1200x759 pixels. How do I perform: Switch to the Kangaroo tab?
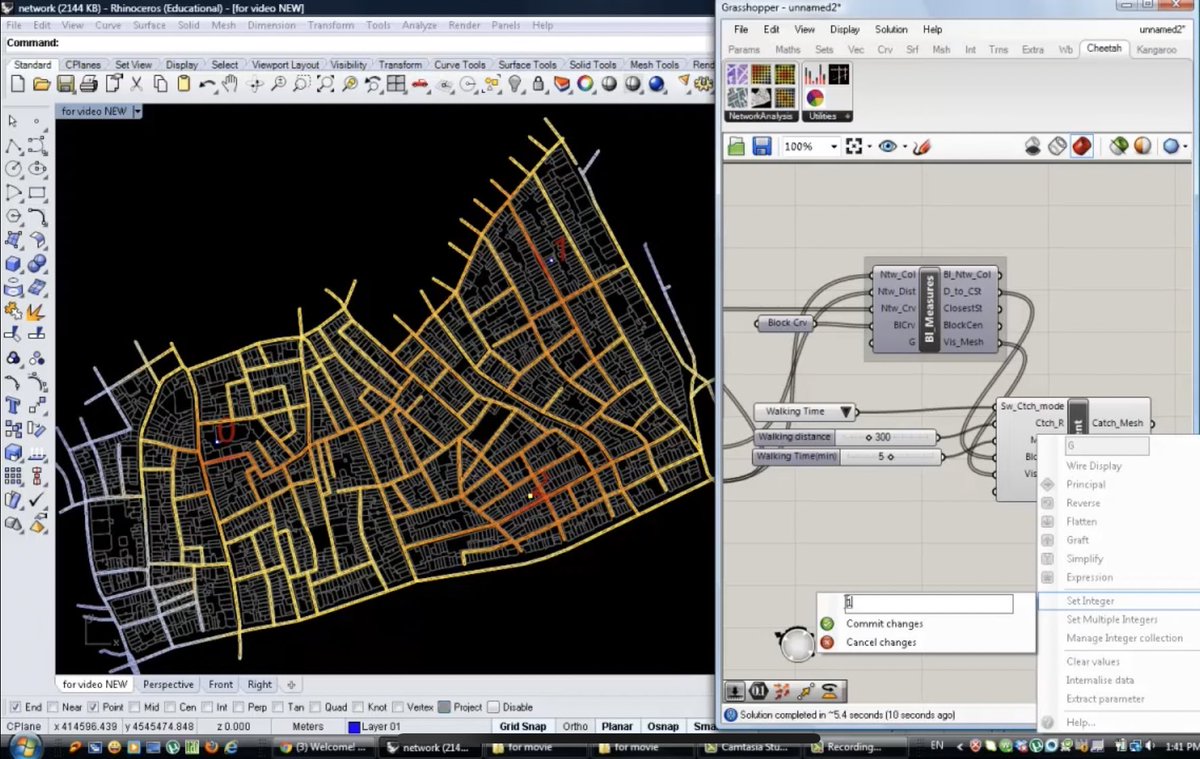pos(1156,49)
